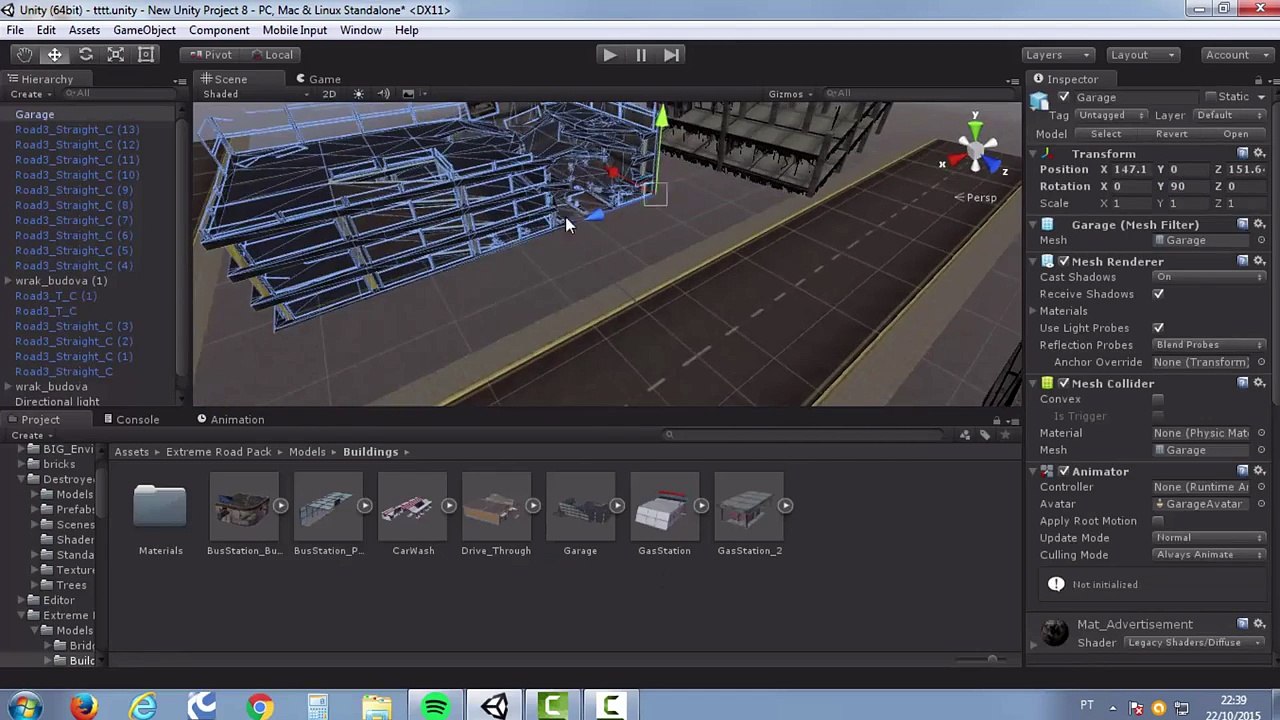
Task: Select the Hand tool in toolbar
Action: click(24, 55)
